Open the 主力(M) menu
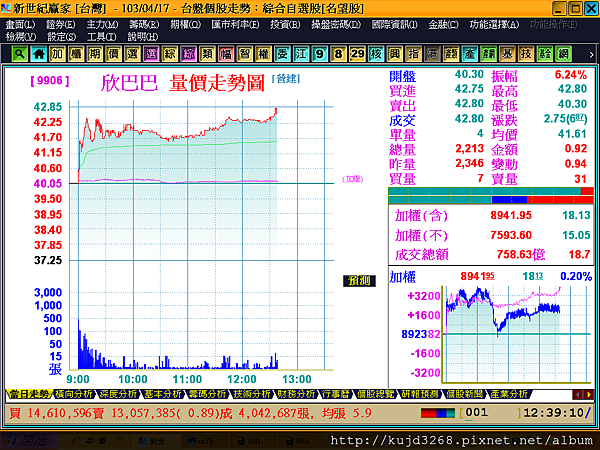 click(x=102, y=25)
